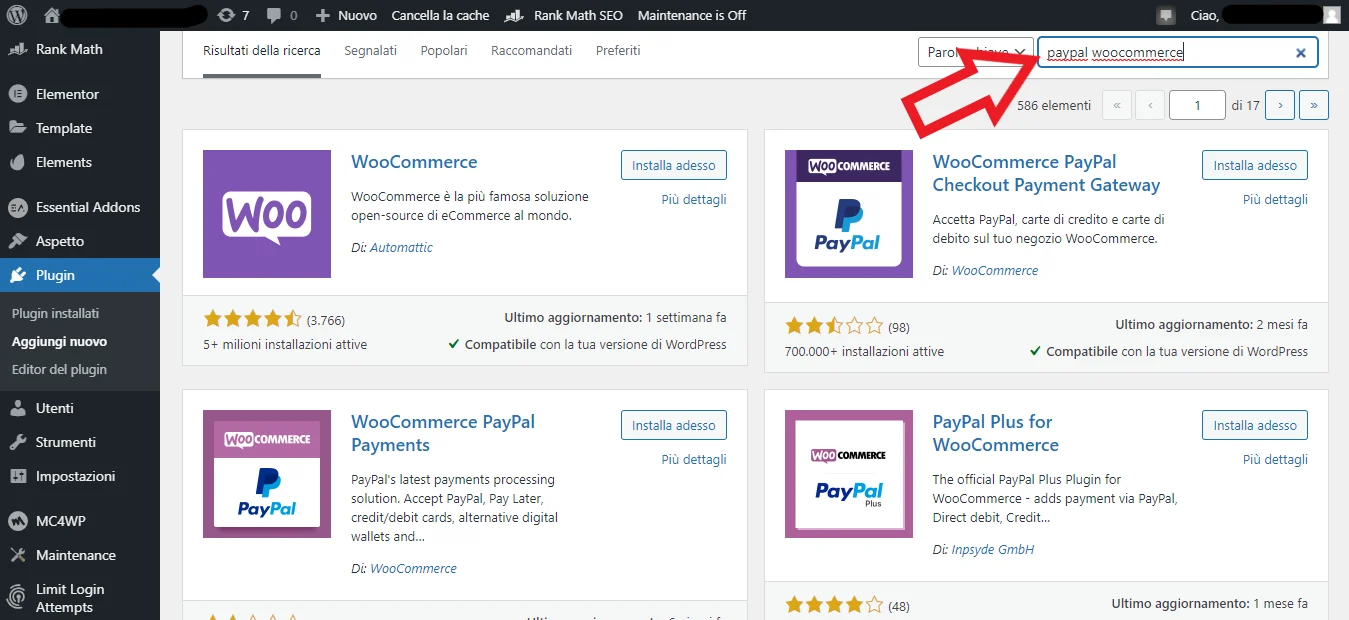Open comments bubble in admin bar
Viewport: 1349px width, 620px height.
point(281,15)
